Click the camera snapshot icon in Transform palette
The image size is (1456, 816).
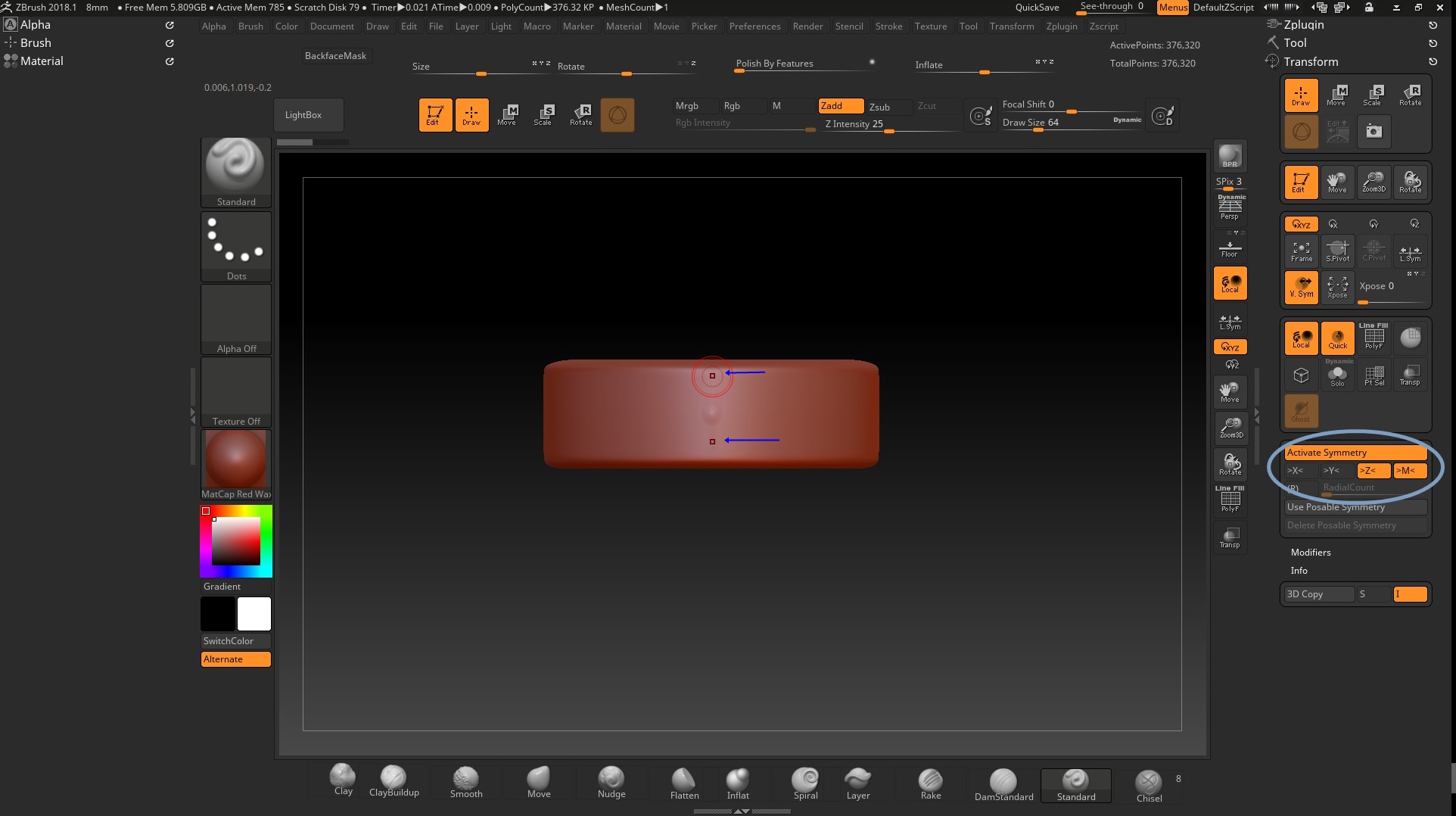(1374, 131)
